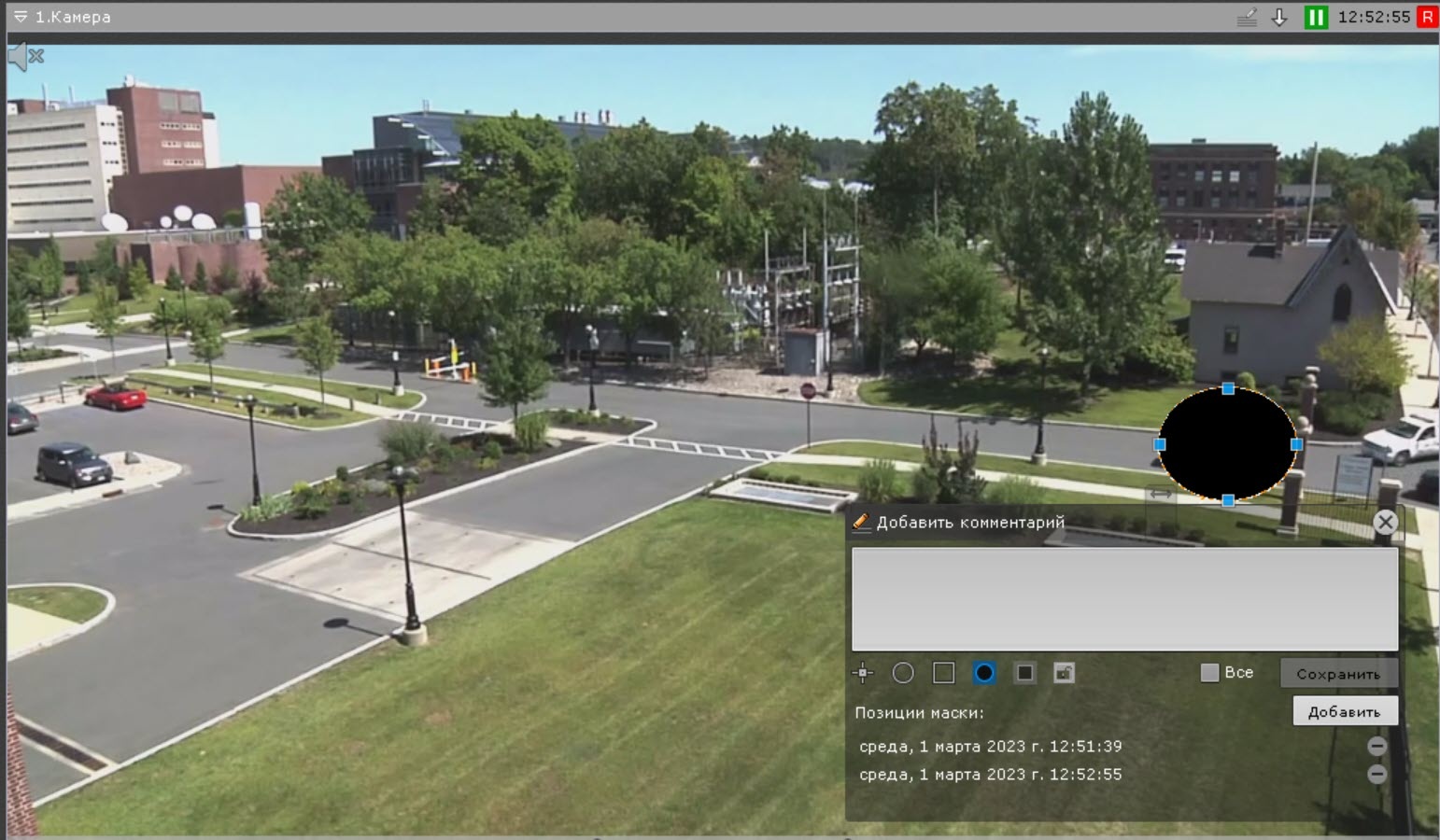Select the outline circle shape tool
Viewport: 1440px width, 840px height.
coord(903,673)
